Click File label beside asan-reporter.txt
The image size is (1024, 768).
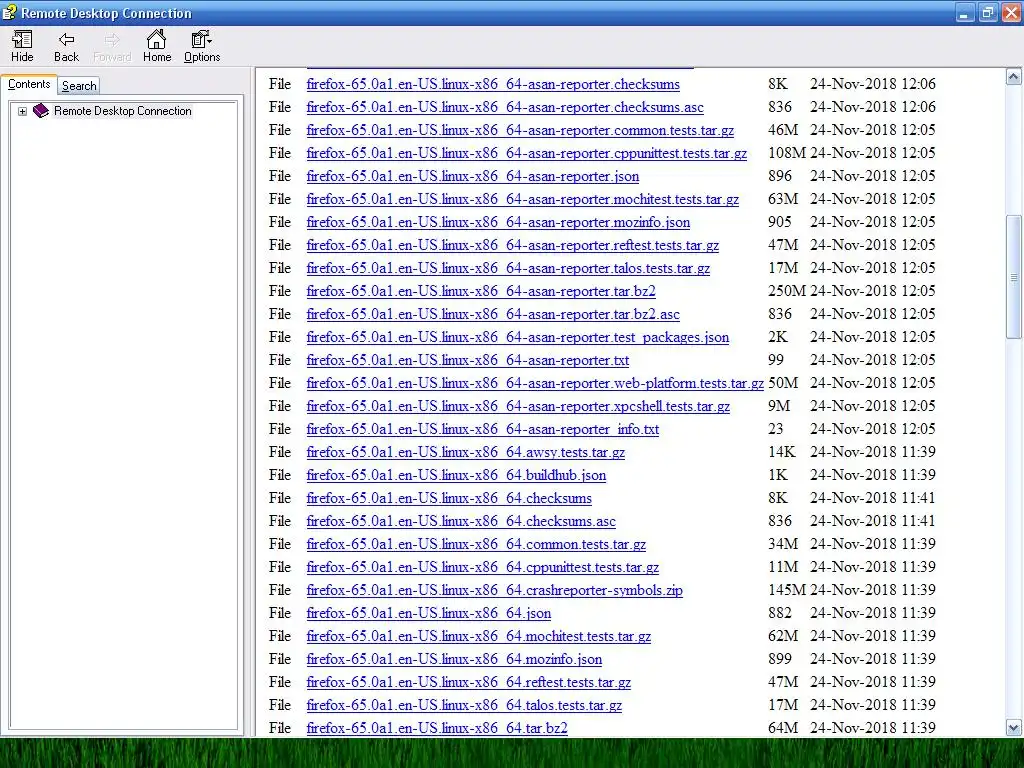[280, 360]
